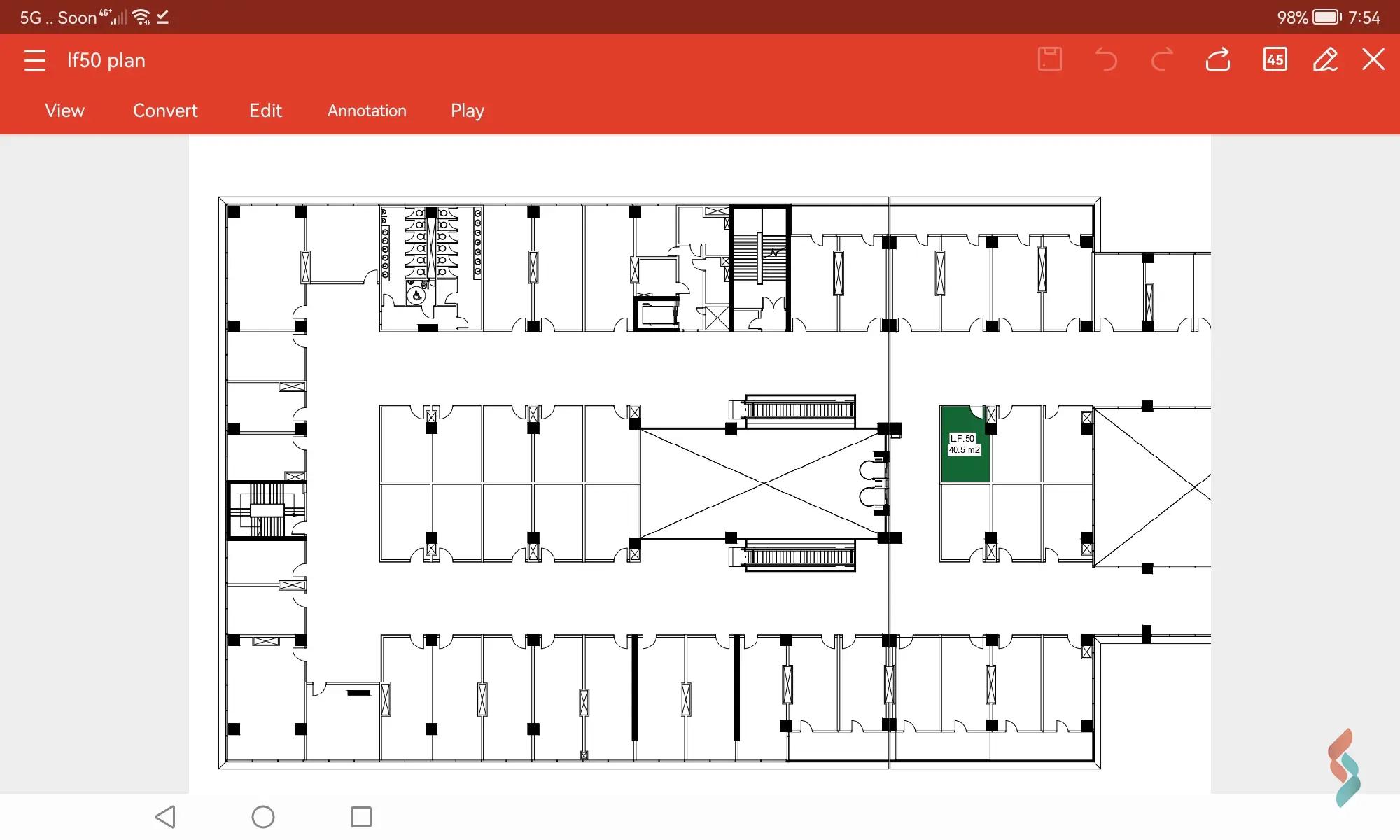This screenshot has height=840, width=1400.
Task: Tap the L.F.50 40.5 m2 label
Action: click(964, 444)
